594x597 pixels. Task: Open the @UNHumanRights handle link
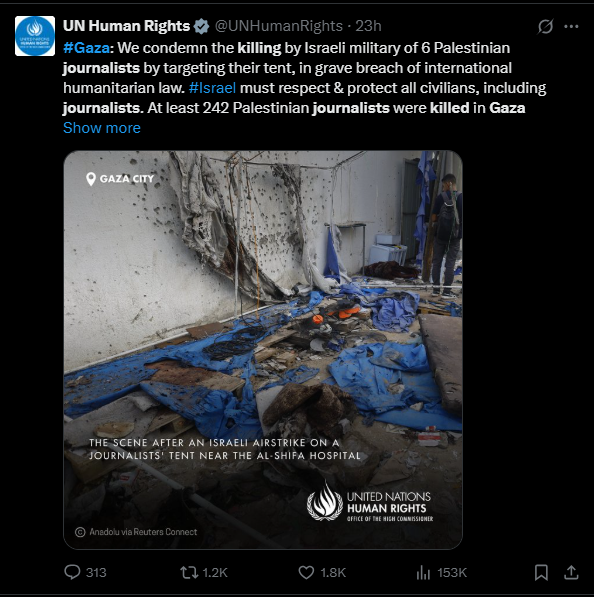click(x=279, y=26)
